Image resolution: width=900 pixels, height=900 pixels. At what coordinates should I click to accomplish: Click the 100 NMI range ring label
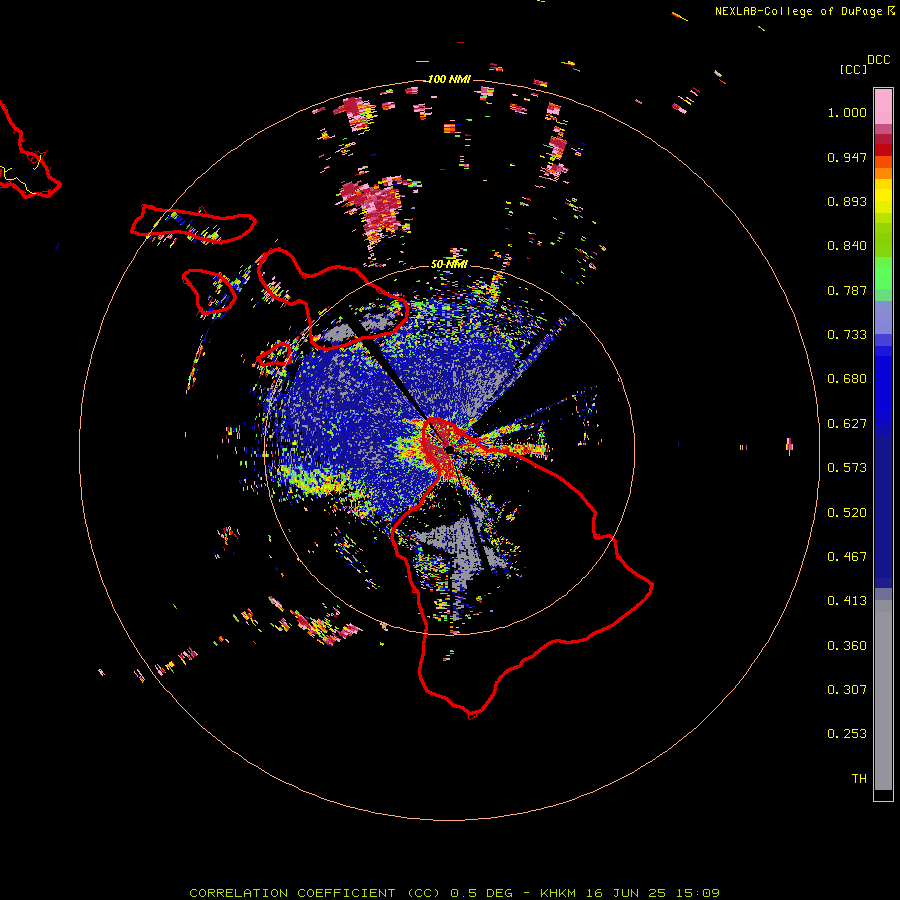click(x=449, y=79)
